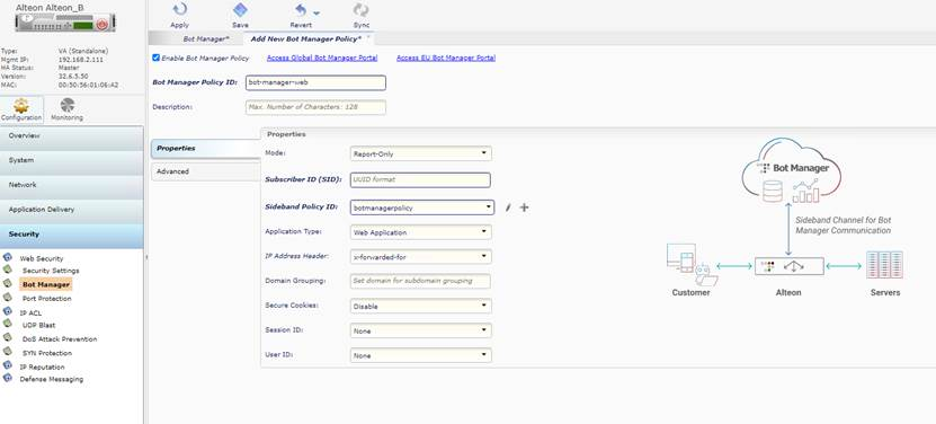Open Security Settings tree item
The height and width of the screenshot is (424, 936).
tap(51, 271)
